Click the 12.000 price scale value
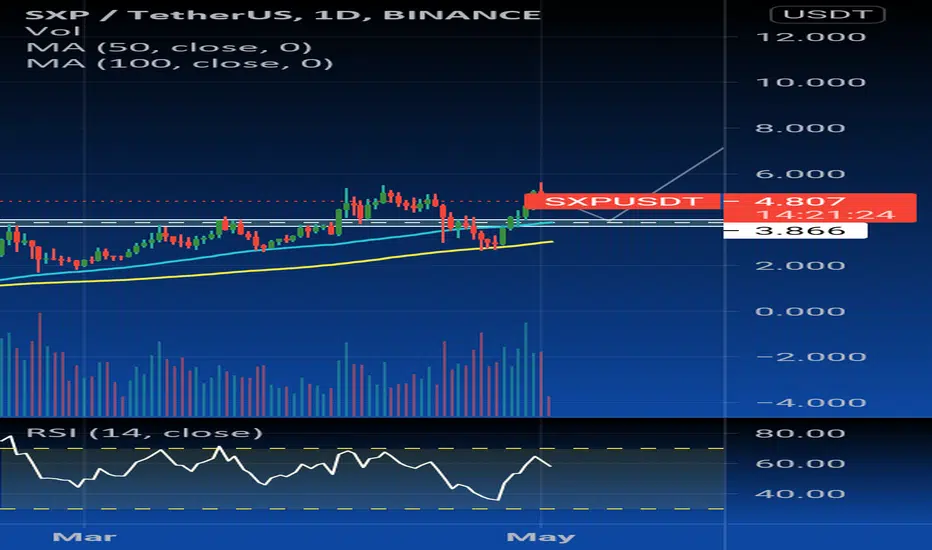932x550 pixels. 811,37
